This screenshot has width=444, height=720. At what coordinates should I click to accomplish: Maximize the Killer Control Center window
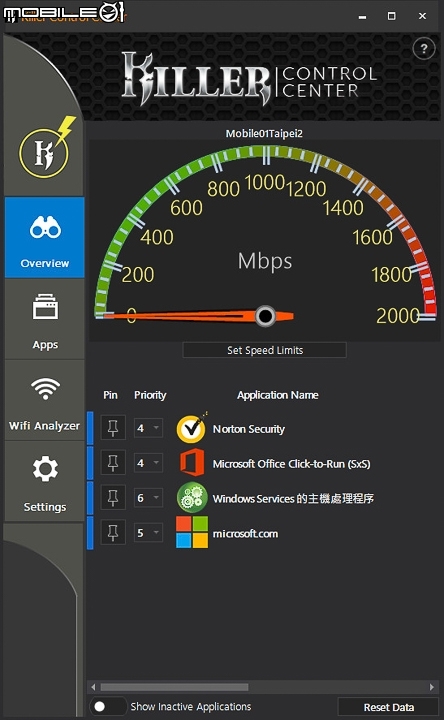click(x=391, y=16)
